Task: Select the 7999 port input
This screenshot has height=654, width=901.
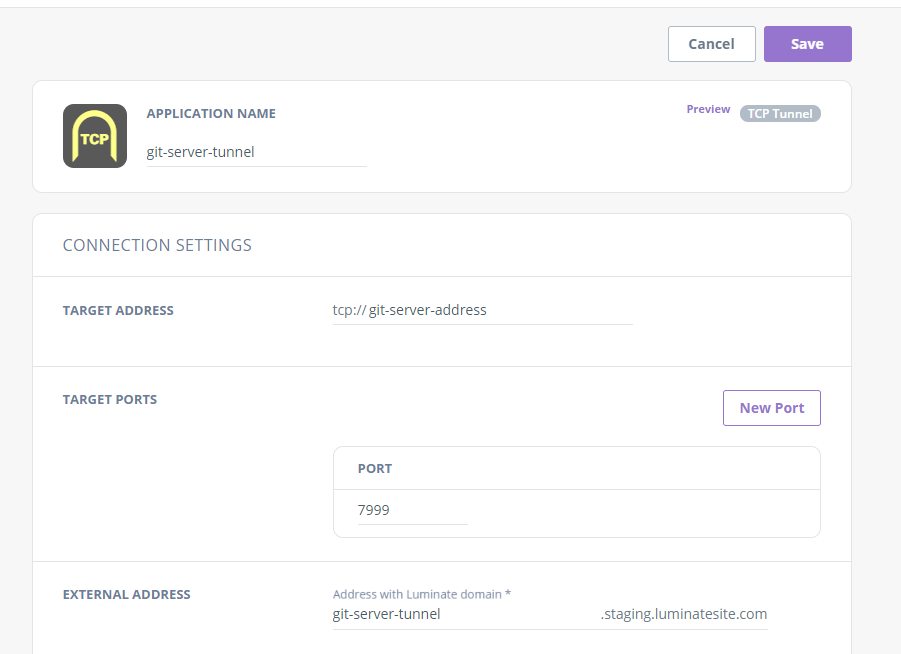Action: (x=411, y=510)
